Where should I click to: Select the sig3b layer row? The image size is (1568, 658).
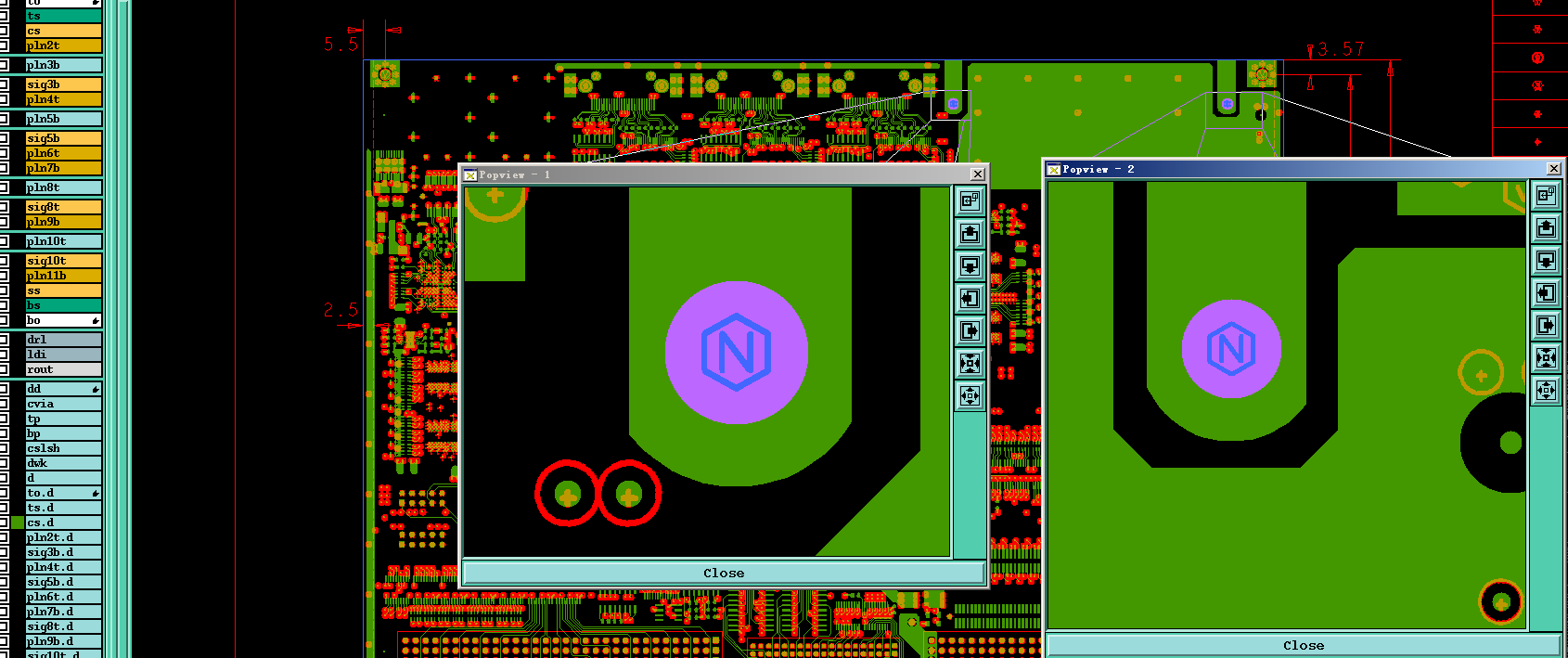(x=63, y=84)
